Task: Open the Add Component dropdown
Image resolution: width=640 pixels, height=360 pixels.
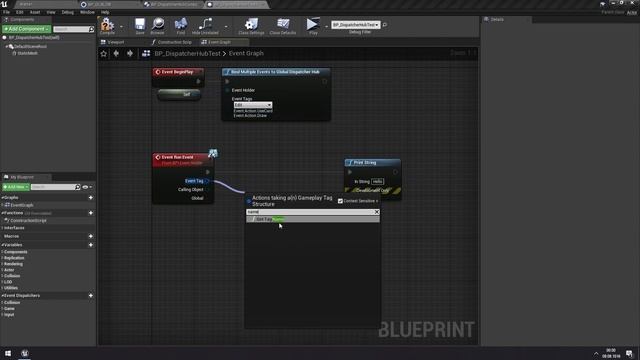Action: (27, 29)
